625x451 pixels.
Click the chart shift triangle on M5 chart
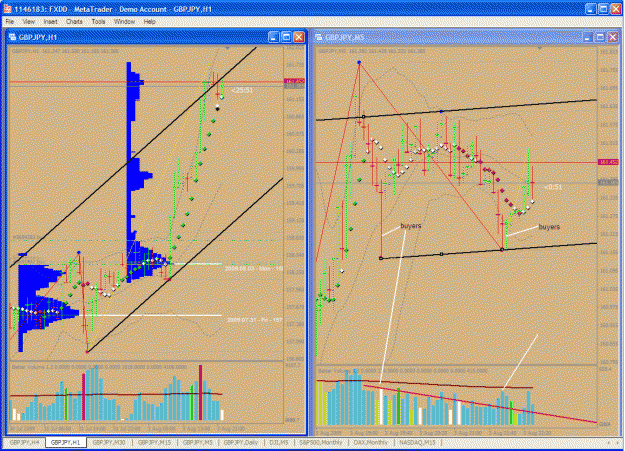(540, 48)
